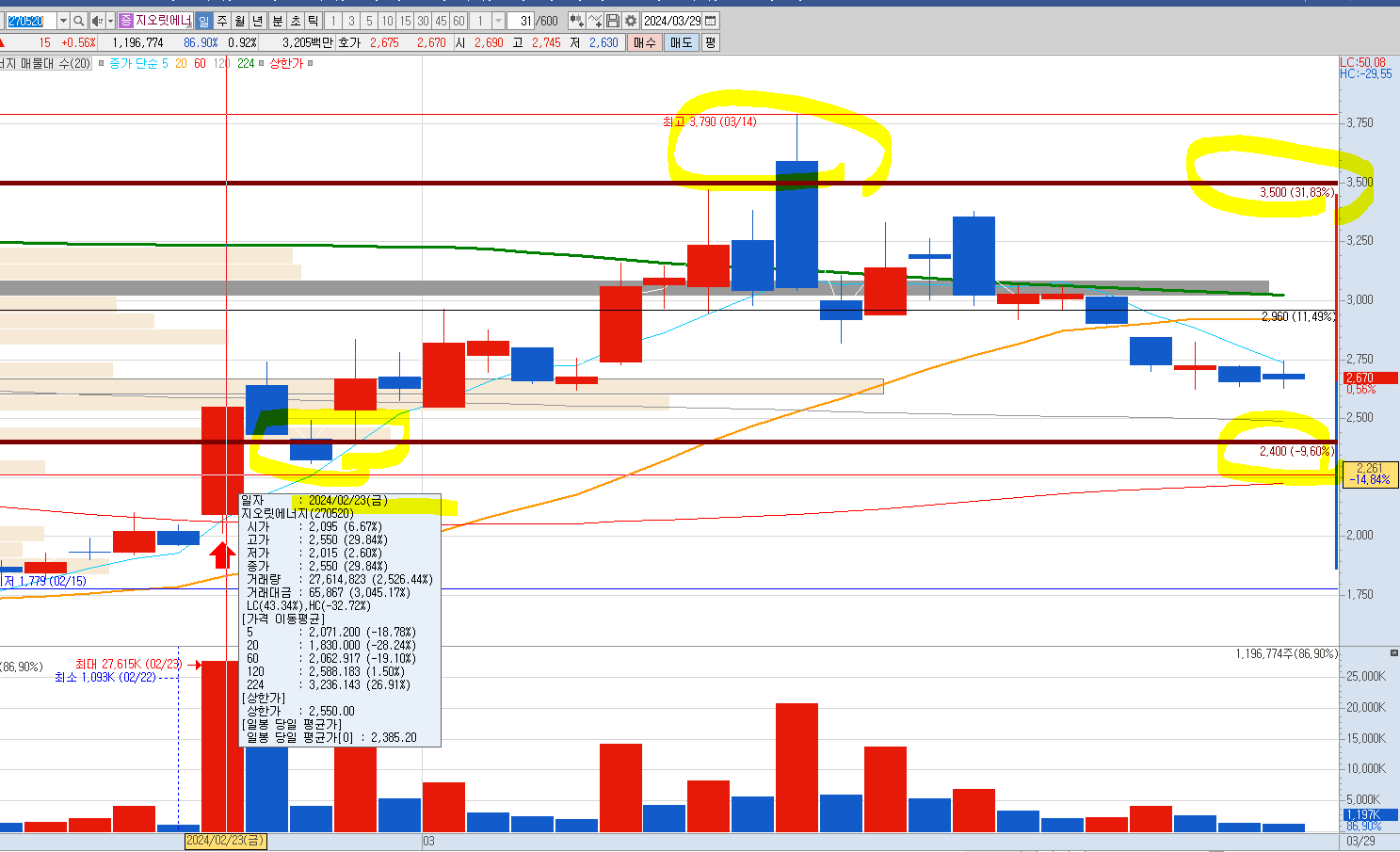
Task: Click the 매물대 수(20) indicator label
Action: (45, 63)
